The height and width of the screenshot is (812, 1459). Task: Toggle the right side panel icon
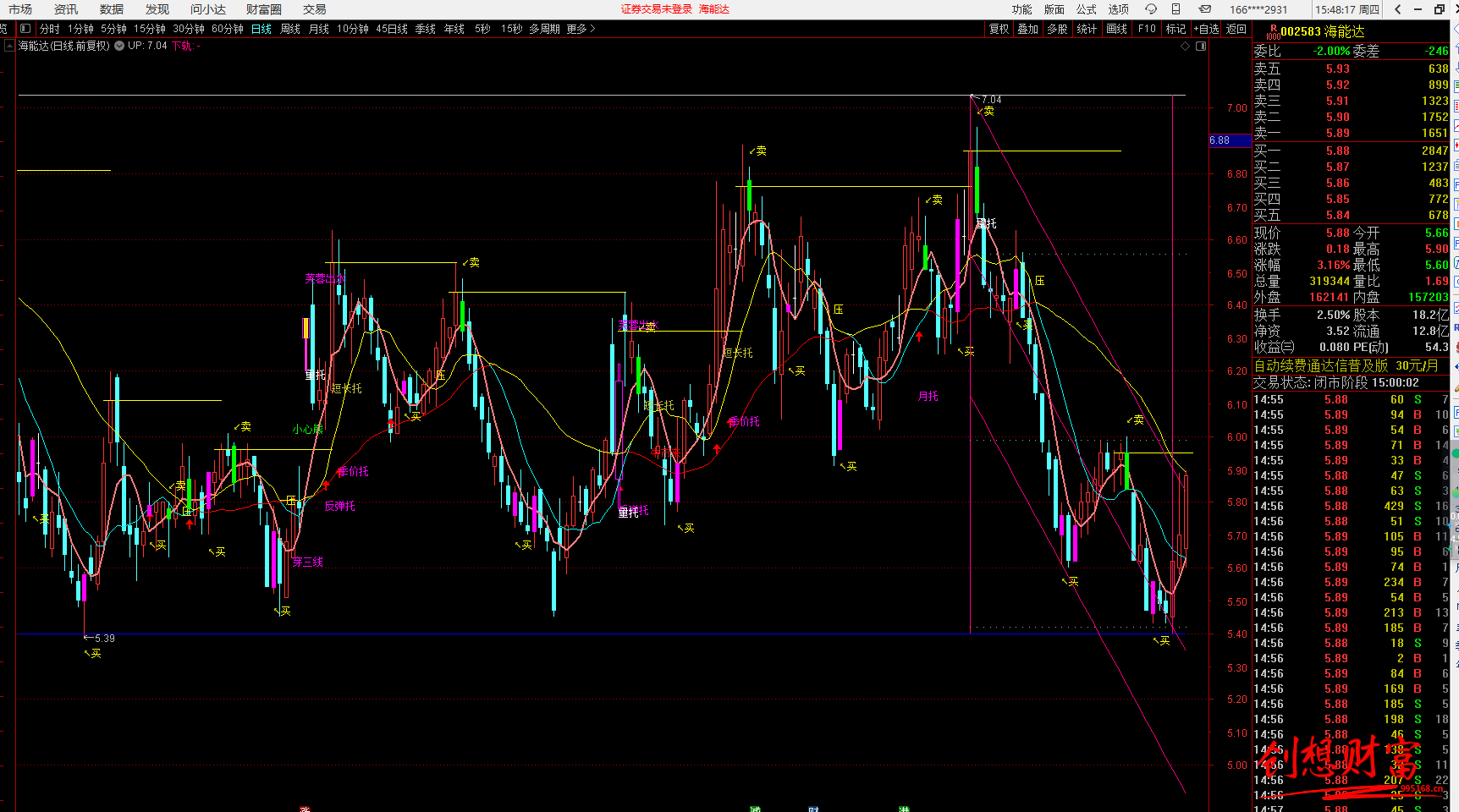(x=1201, y=47)
